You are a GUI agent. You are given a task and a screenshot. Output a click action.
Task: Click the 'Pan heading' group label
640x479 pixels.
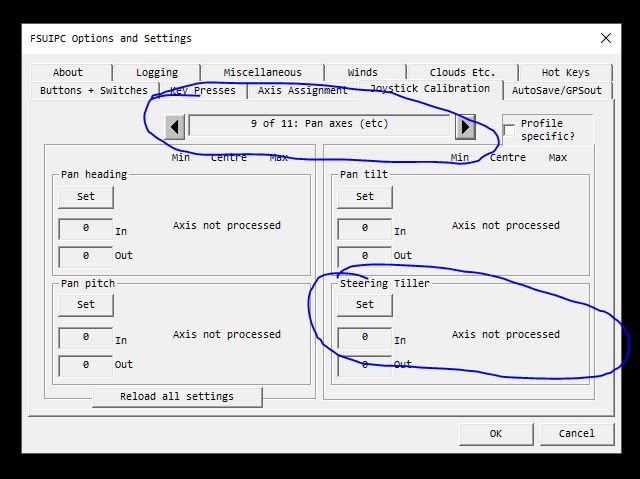(94, 175)
